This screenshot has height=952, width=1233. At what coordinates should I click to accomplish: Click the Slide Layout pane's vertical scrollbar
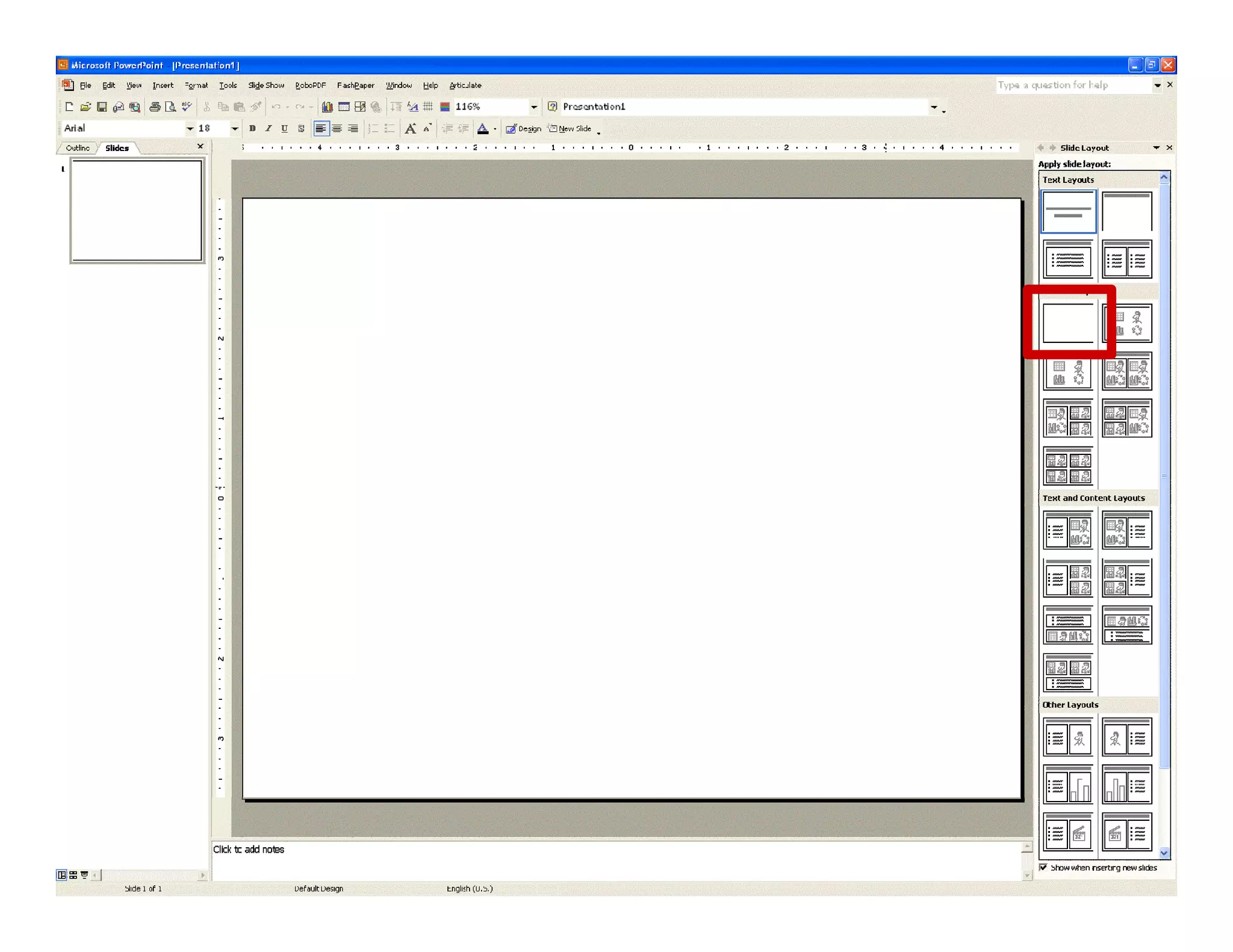[x=1164, y=515]
